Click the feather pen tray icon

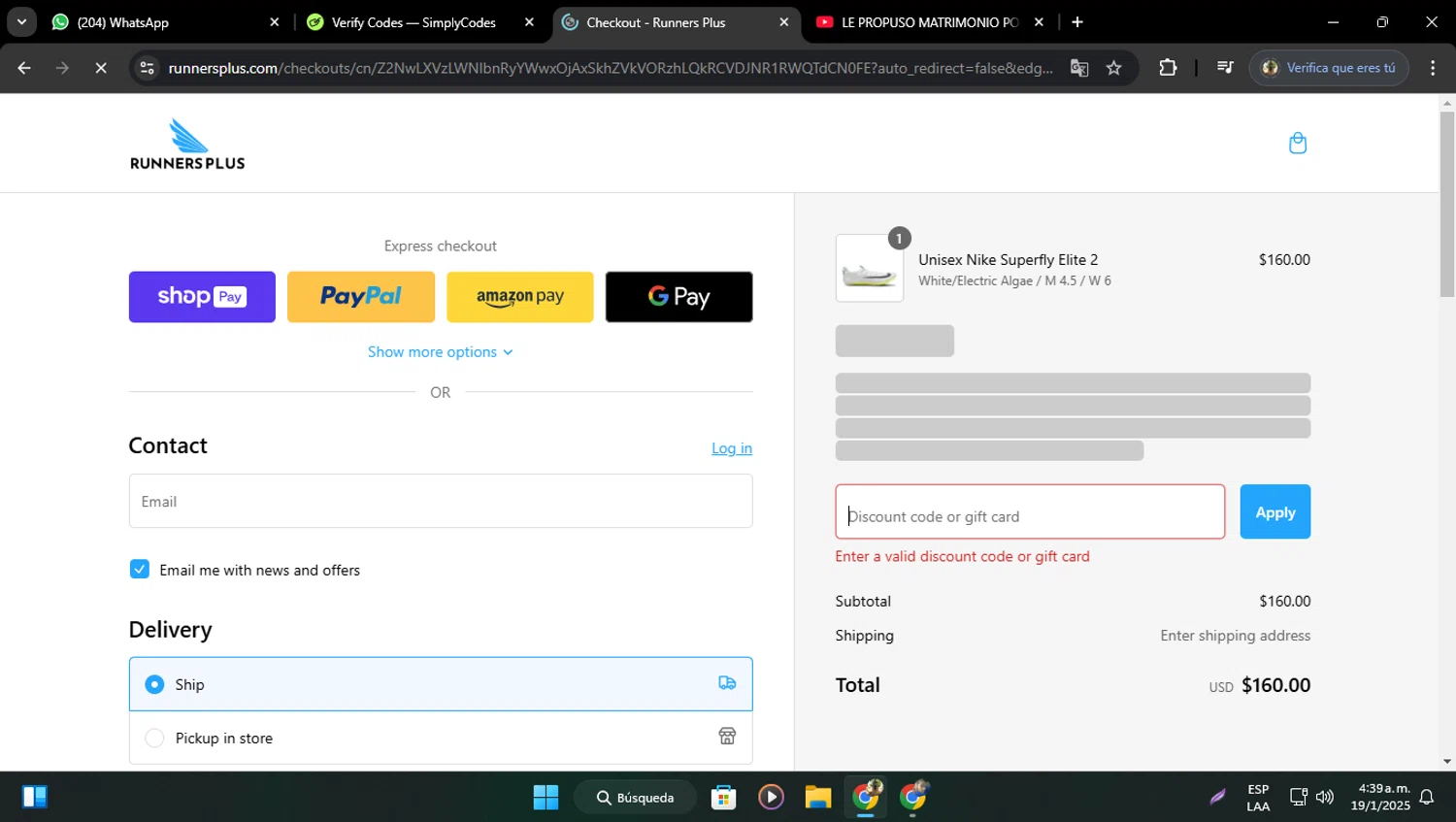[1217, 797]
